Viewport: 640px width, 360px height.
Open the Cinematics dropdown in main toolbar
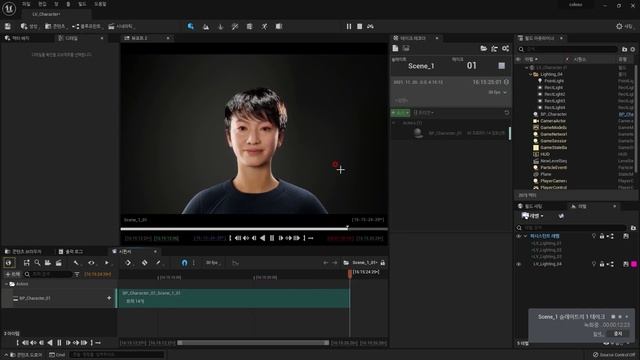[x=121, y=27]
